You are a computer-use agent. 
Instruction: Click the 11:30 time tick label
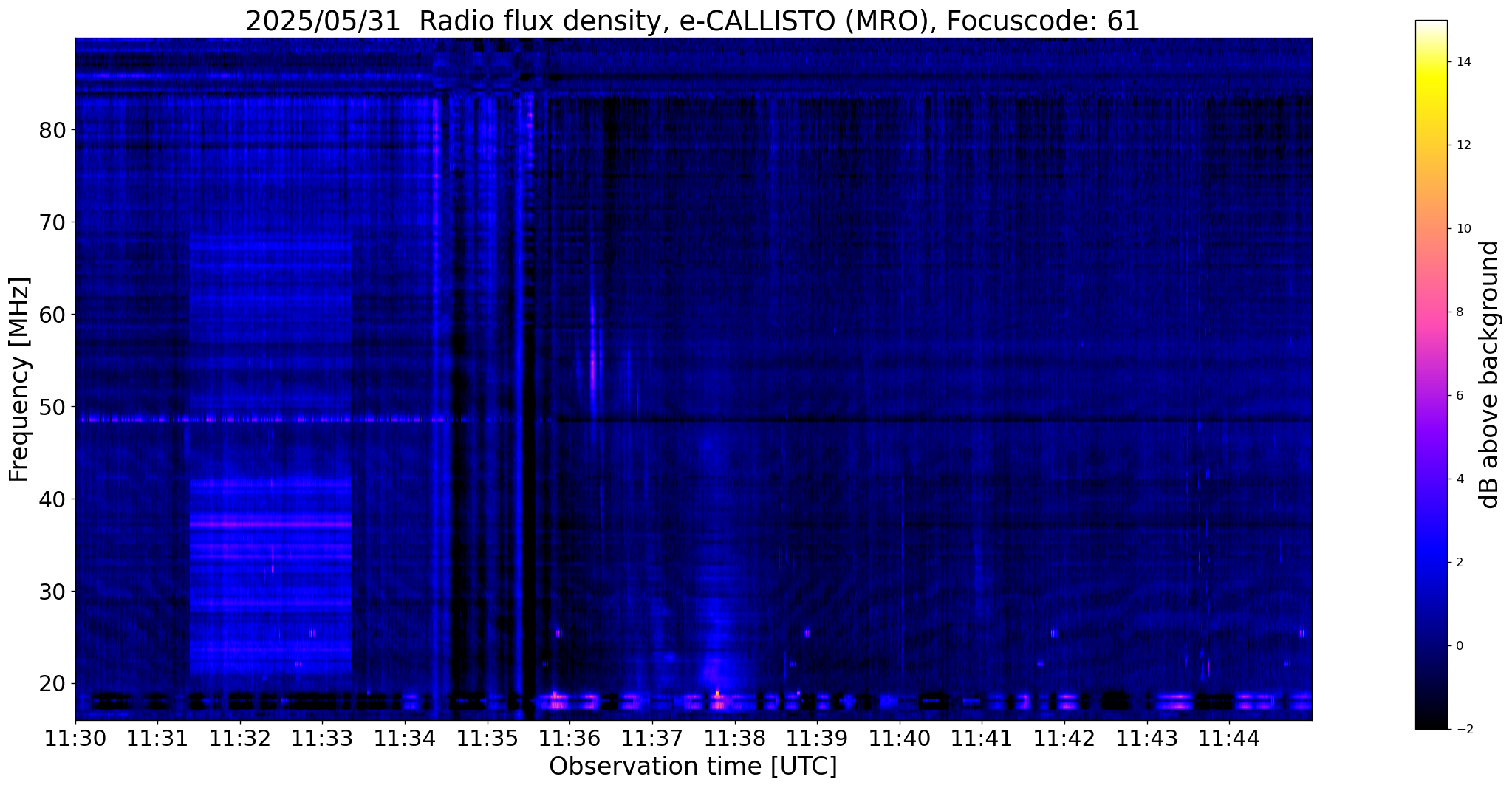[x=75, y=738]
